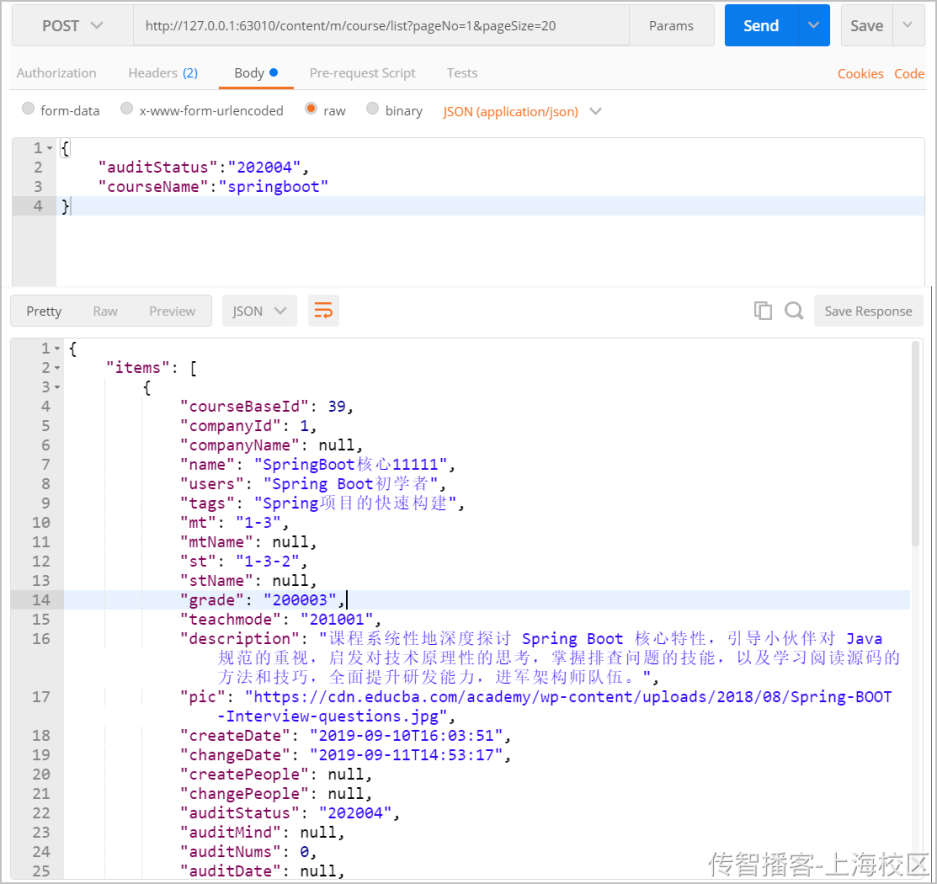Click the "changePeople": null response line
Image resolution: width=937 pixels, height=884 pixels.
tap(276, 794)
